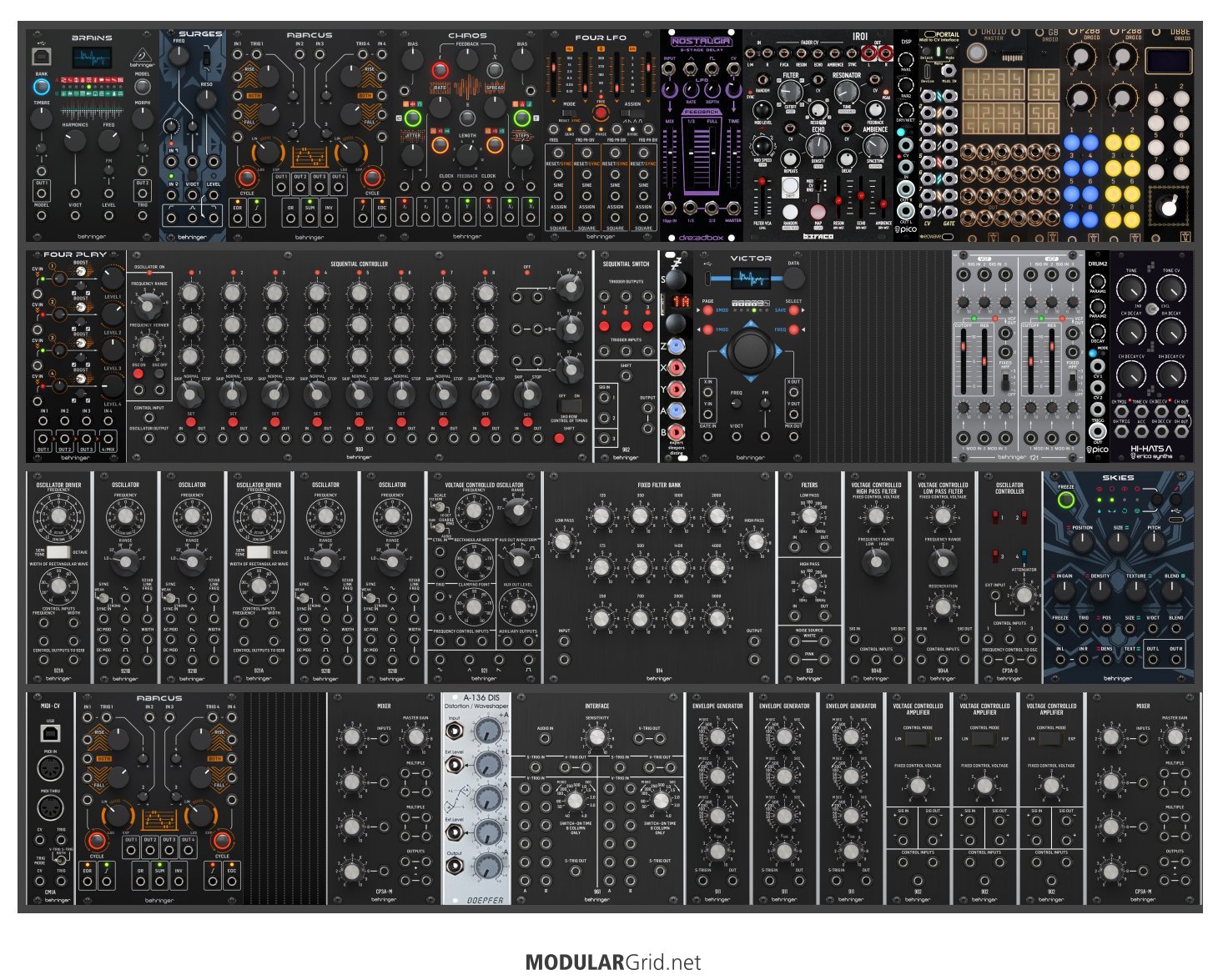The image size is (1228, 980).
Task: Flip the slide switch on the Surges module
Action: point(206,59)
